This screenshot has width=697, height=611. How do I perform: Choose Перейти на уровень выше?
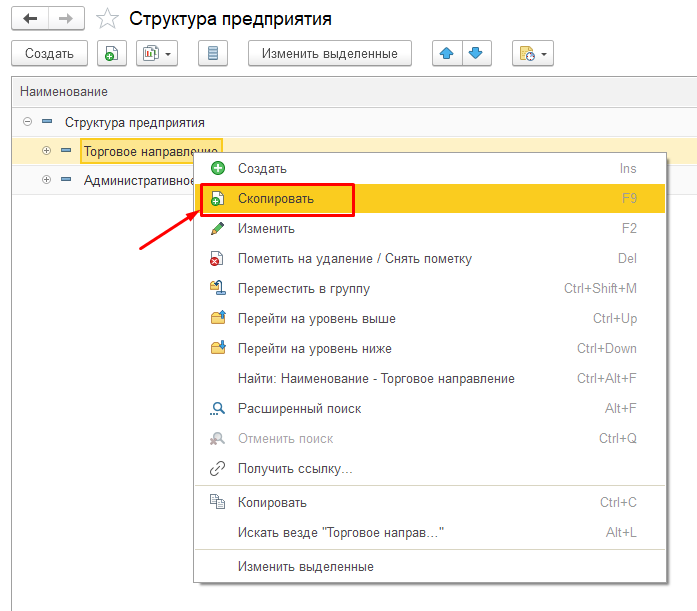[x=430, y=318]
